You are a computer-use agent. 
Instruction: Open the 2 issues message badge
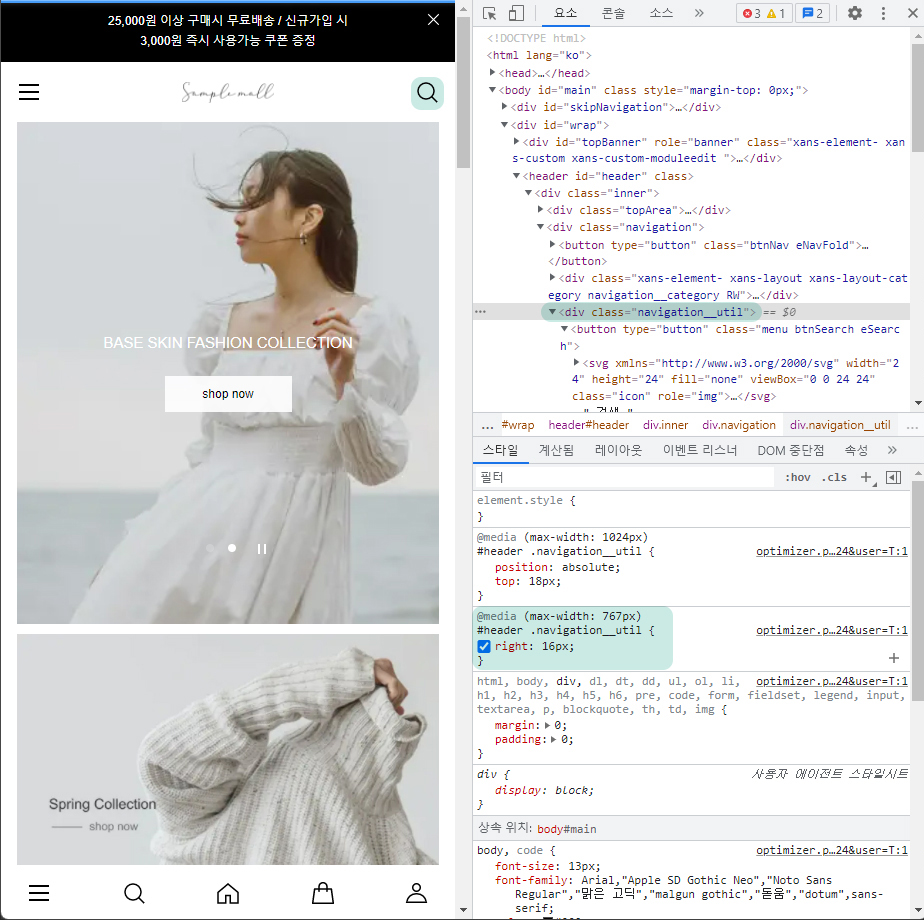tap(813, 13)
